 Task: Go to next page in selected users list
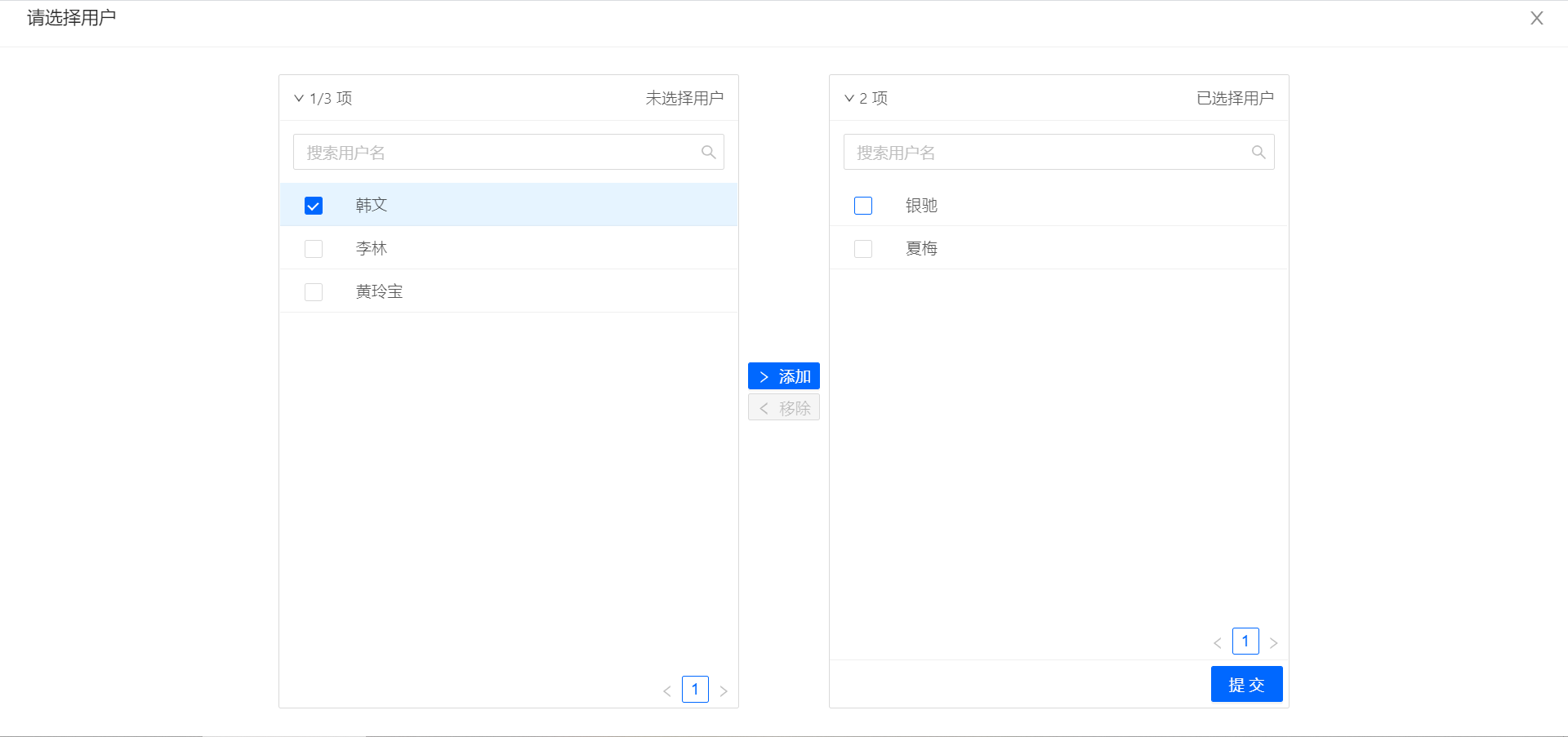pyautogui.click(x=1274, y=642)
